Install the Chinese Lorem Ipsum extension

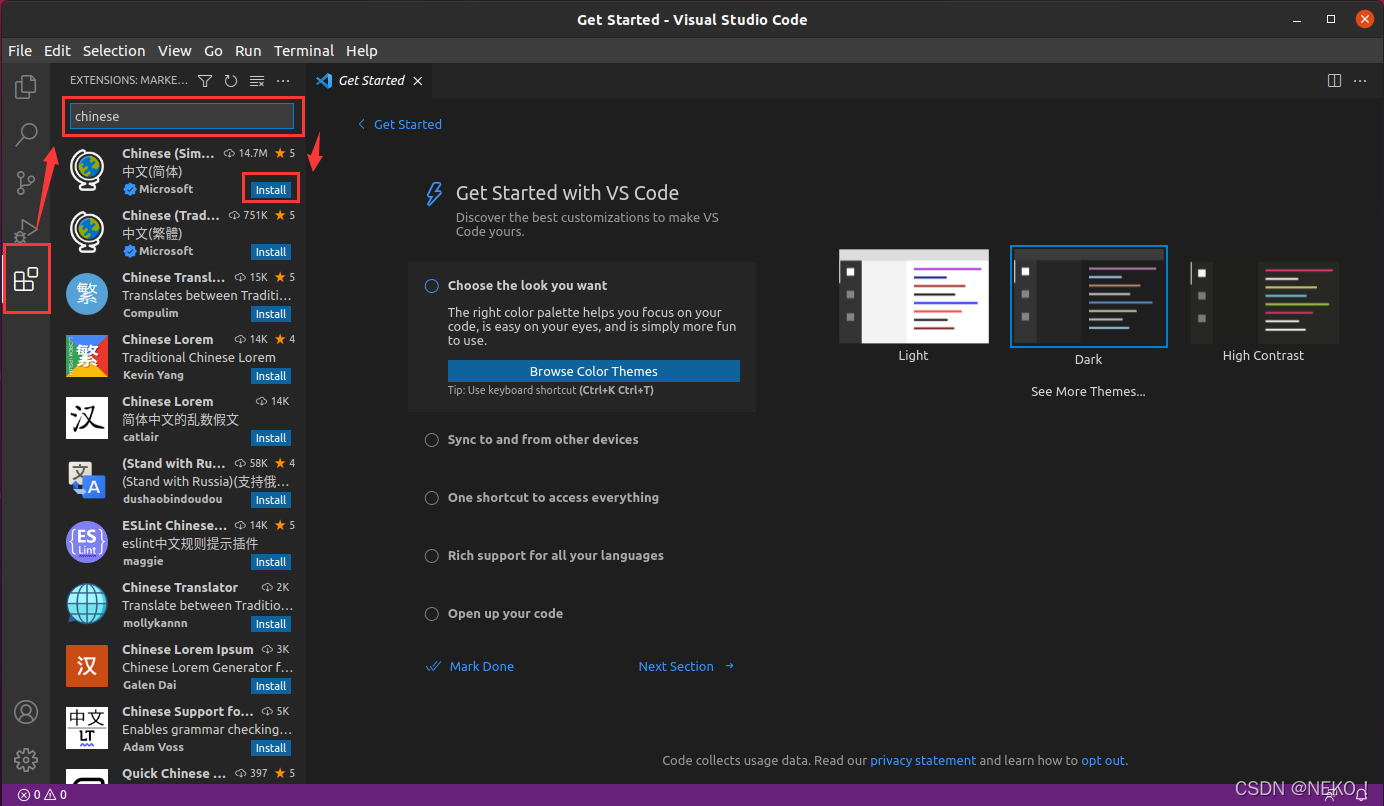tap(271, 686)
